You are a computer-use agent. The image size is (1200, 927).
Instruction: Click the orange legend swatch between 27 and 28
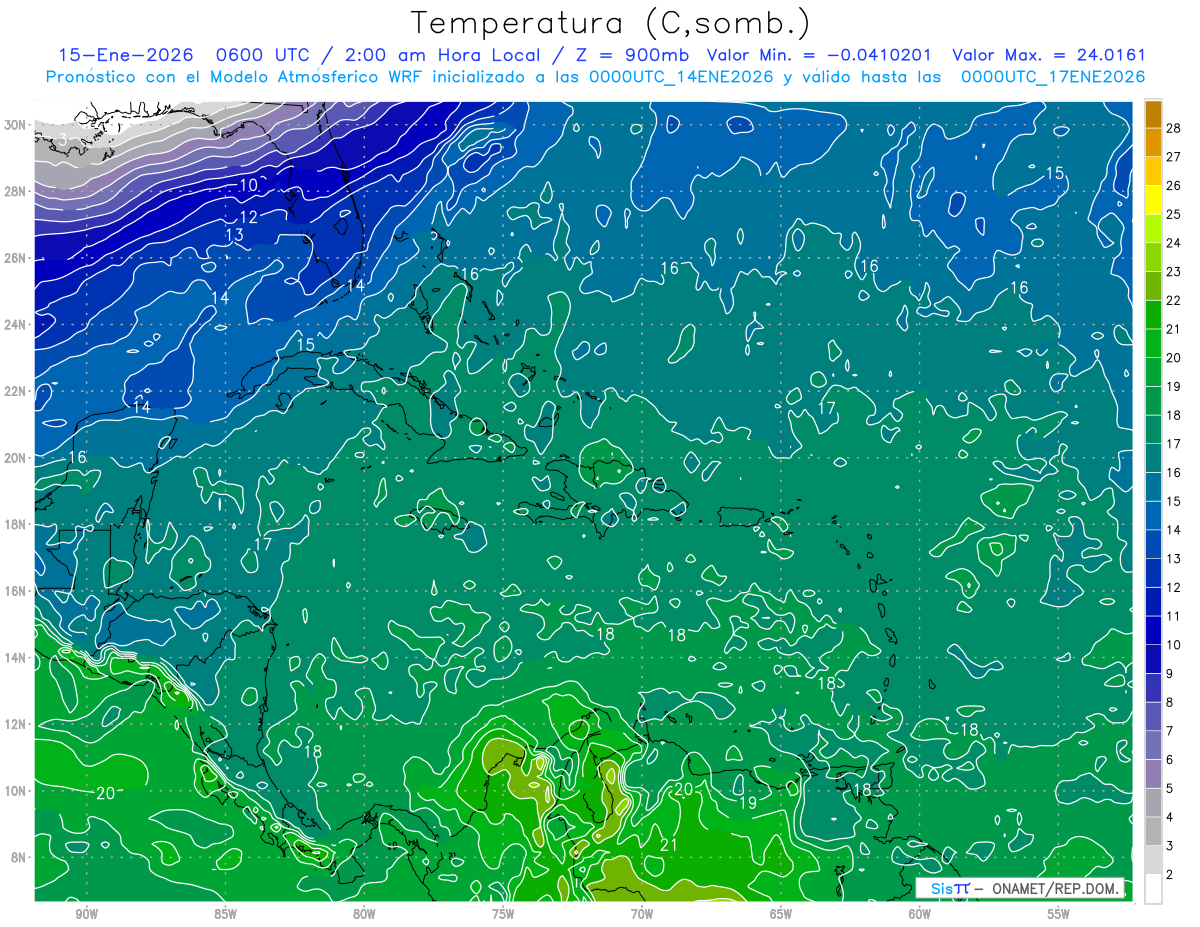coord(1154,141)
